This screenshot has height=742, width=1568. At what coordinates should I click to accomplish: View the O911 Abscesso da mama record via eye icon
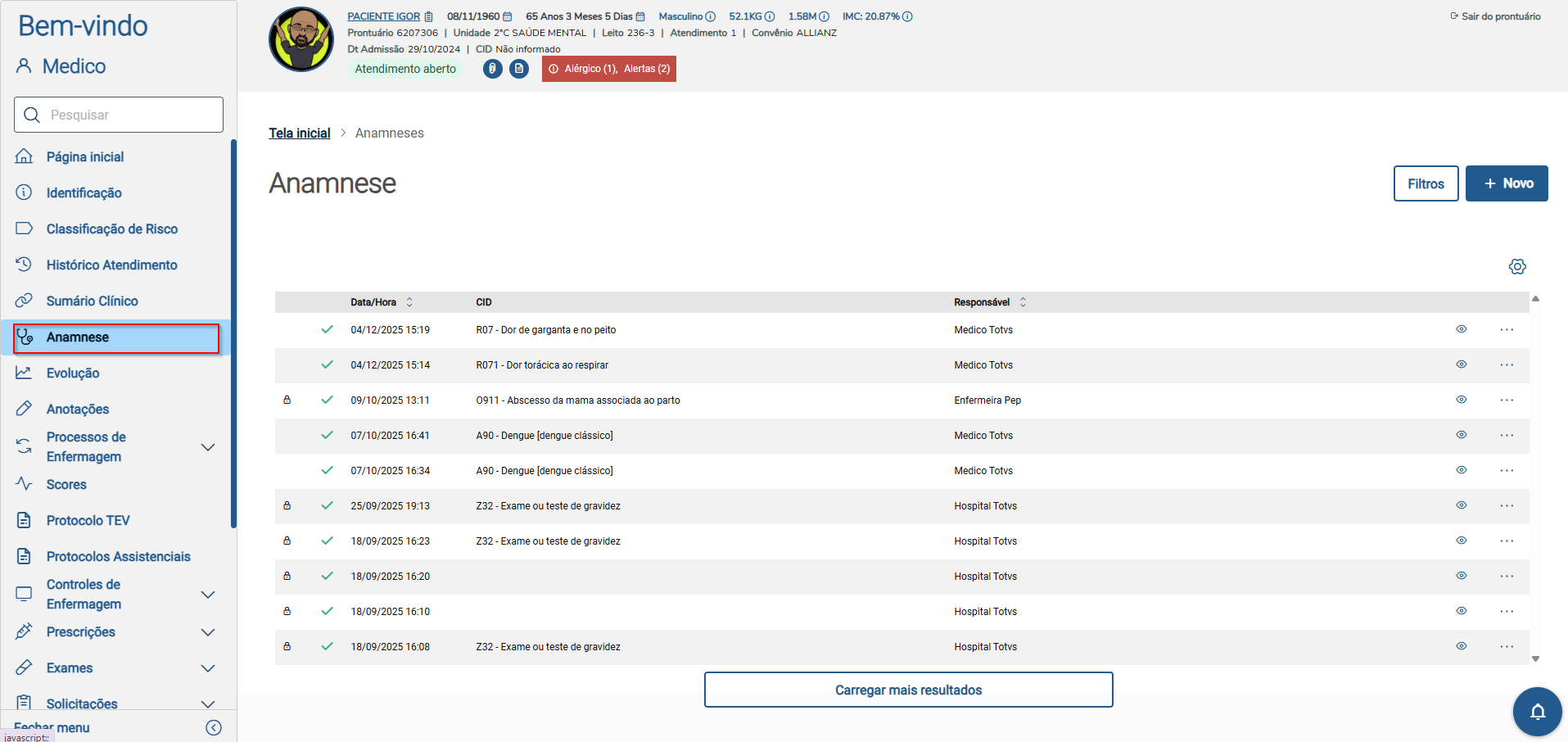pyautogui.click(x=1461, y=400)
